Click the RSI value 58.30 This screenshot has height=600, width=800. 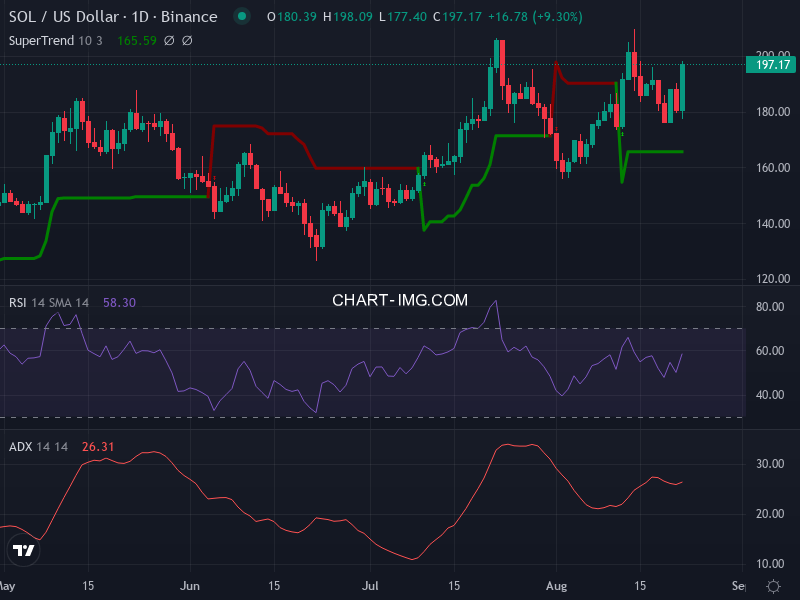pyautogui.click(x=120, y=302)
